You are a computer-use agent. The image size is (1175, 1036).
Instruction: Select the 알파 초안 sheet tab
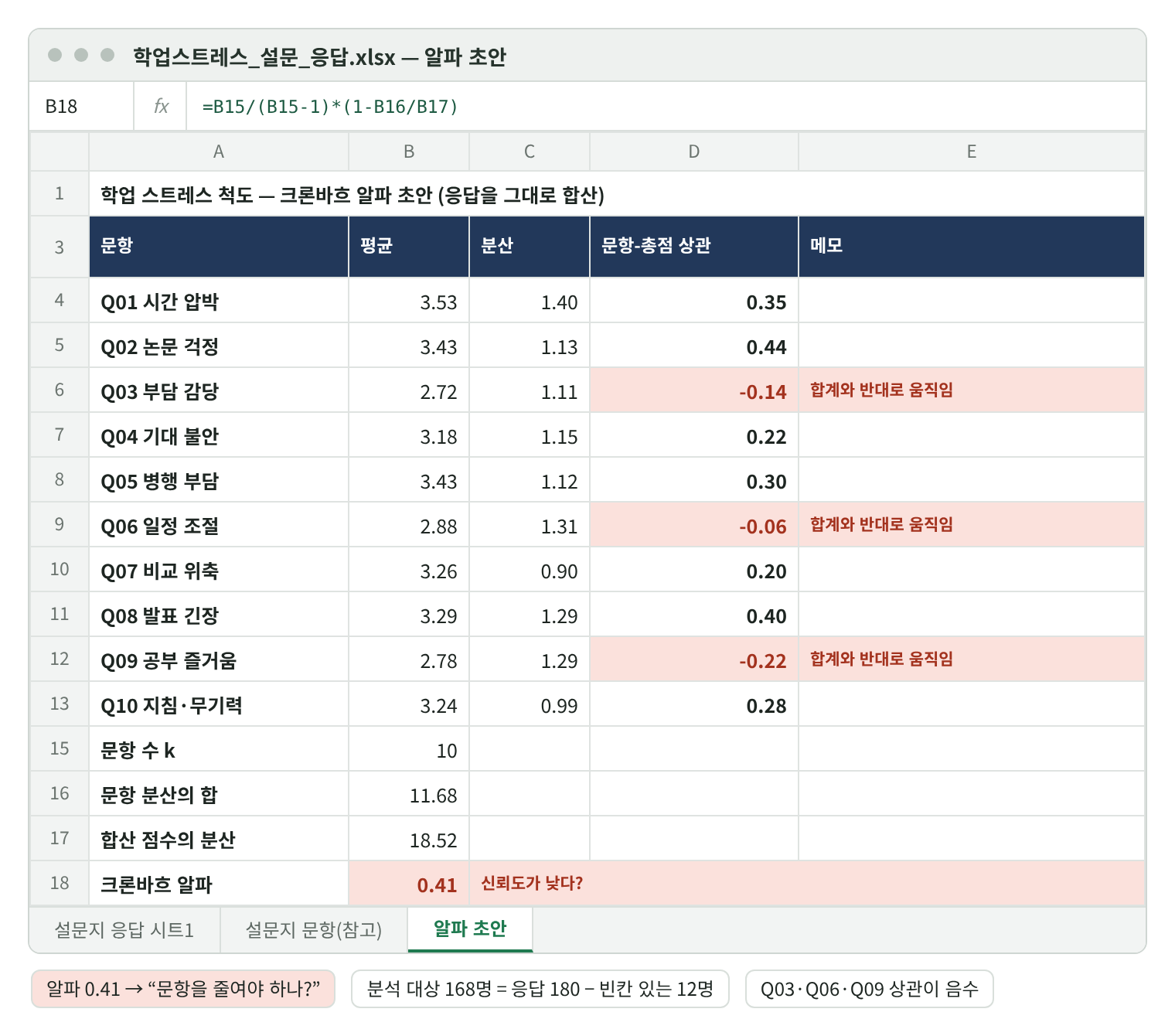click(470, 929)
